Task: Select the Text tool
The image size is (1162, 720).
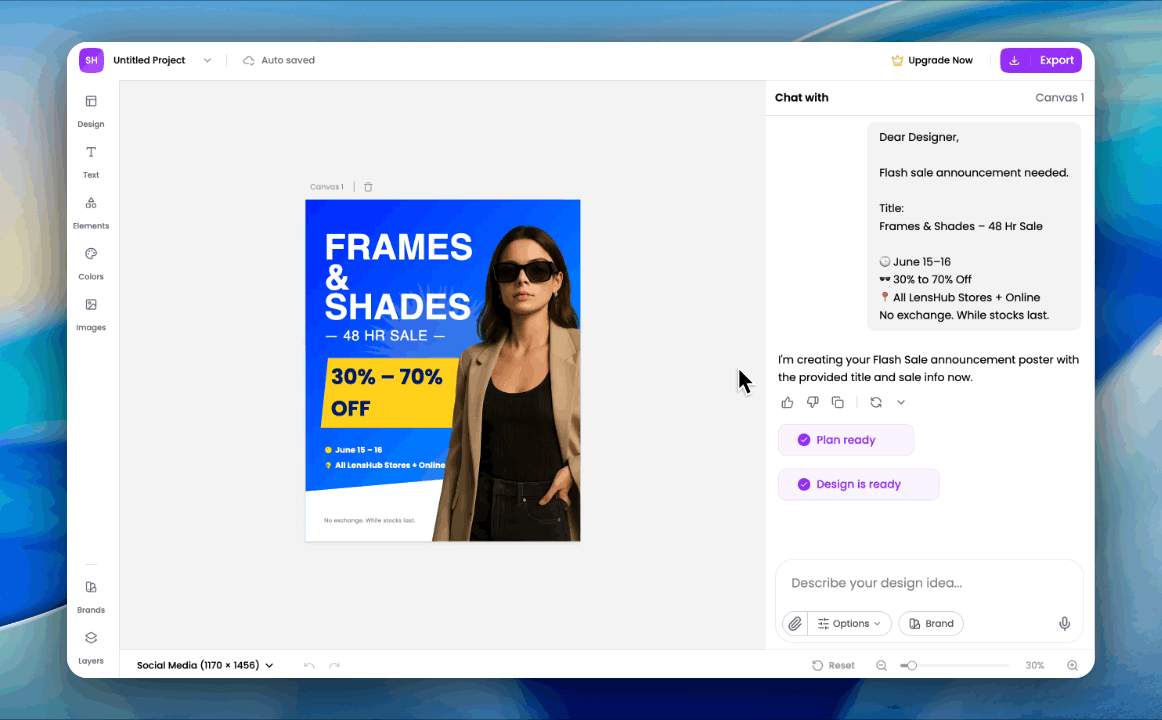Action: click(x=91, y=161)
